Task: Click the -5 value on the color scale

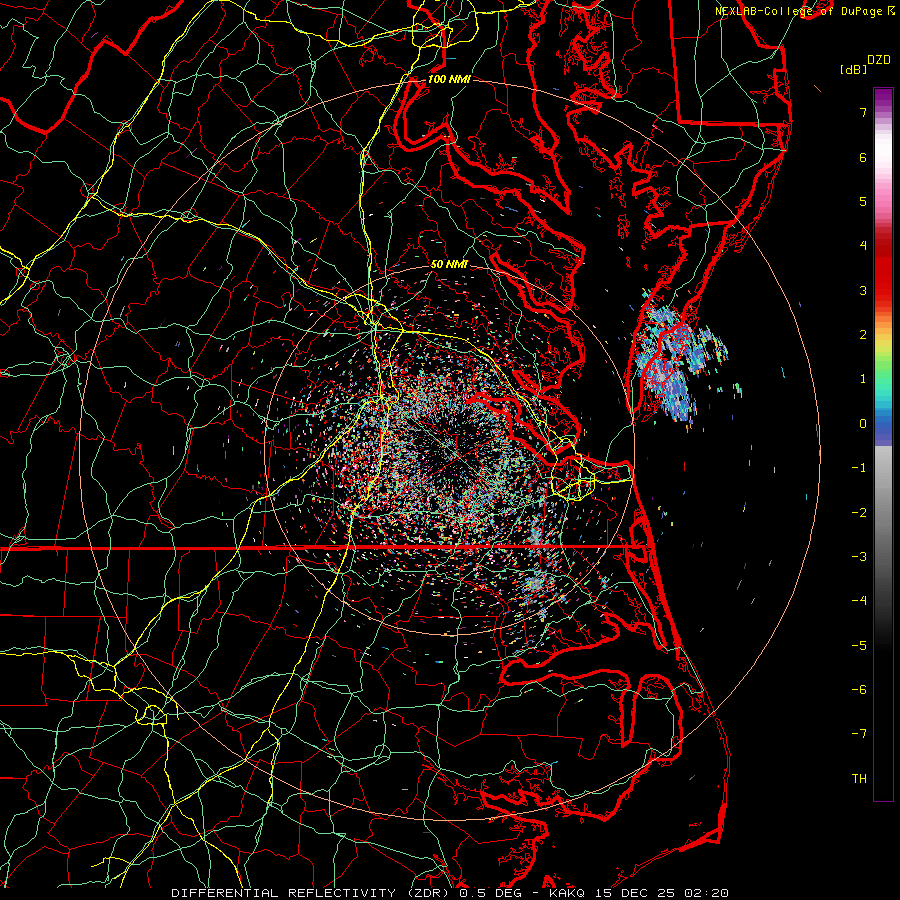Action: click(x=859, y=645)
